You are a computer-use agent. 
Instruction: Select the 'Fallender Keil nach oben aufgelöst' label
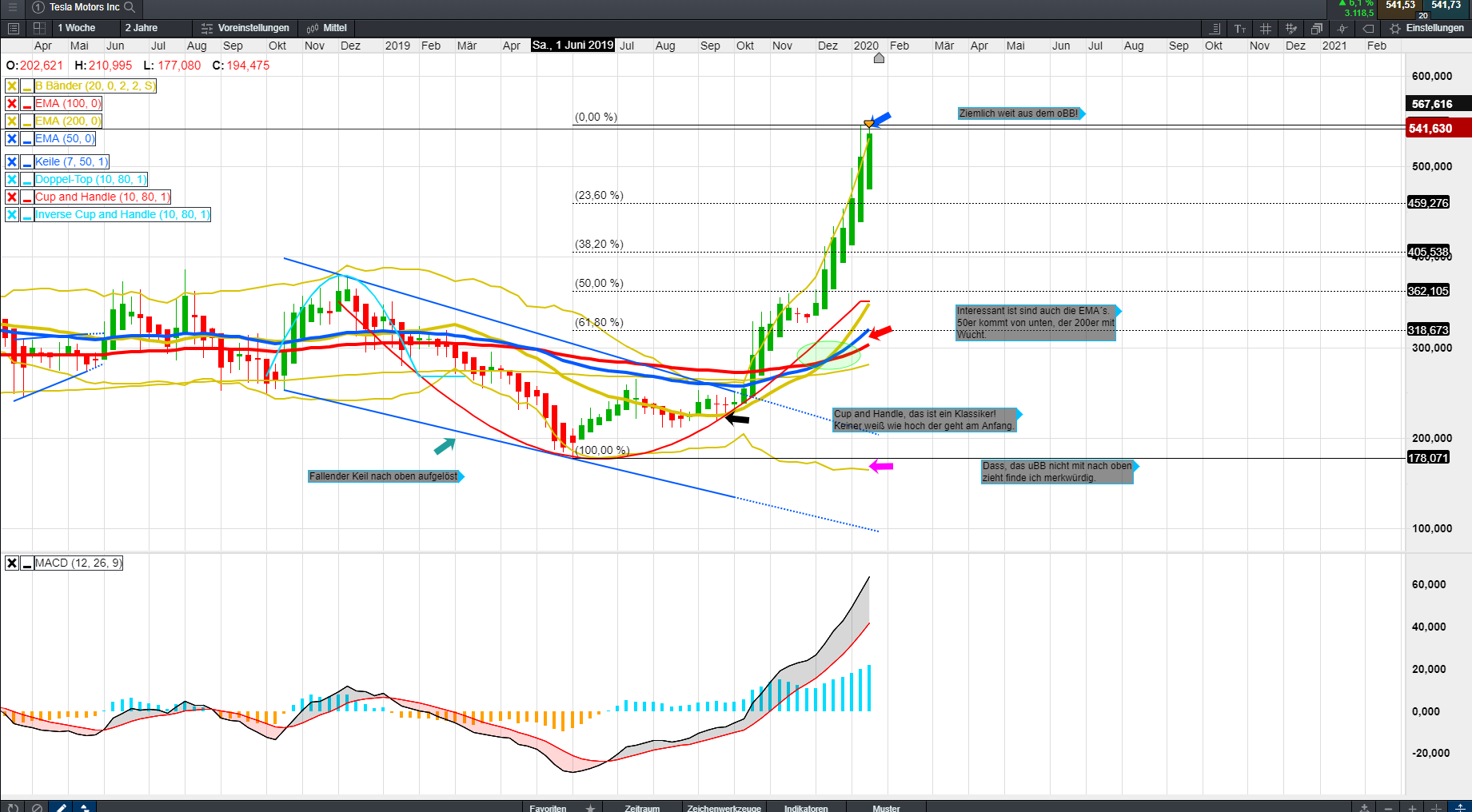tap(384, 476)
